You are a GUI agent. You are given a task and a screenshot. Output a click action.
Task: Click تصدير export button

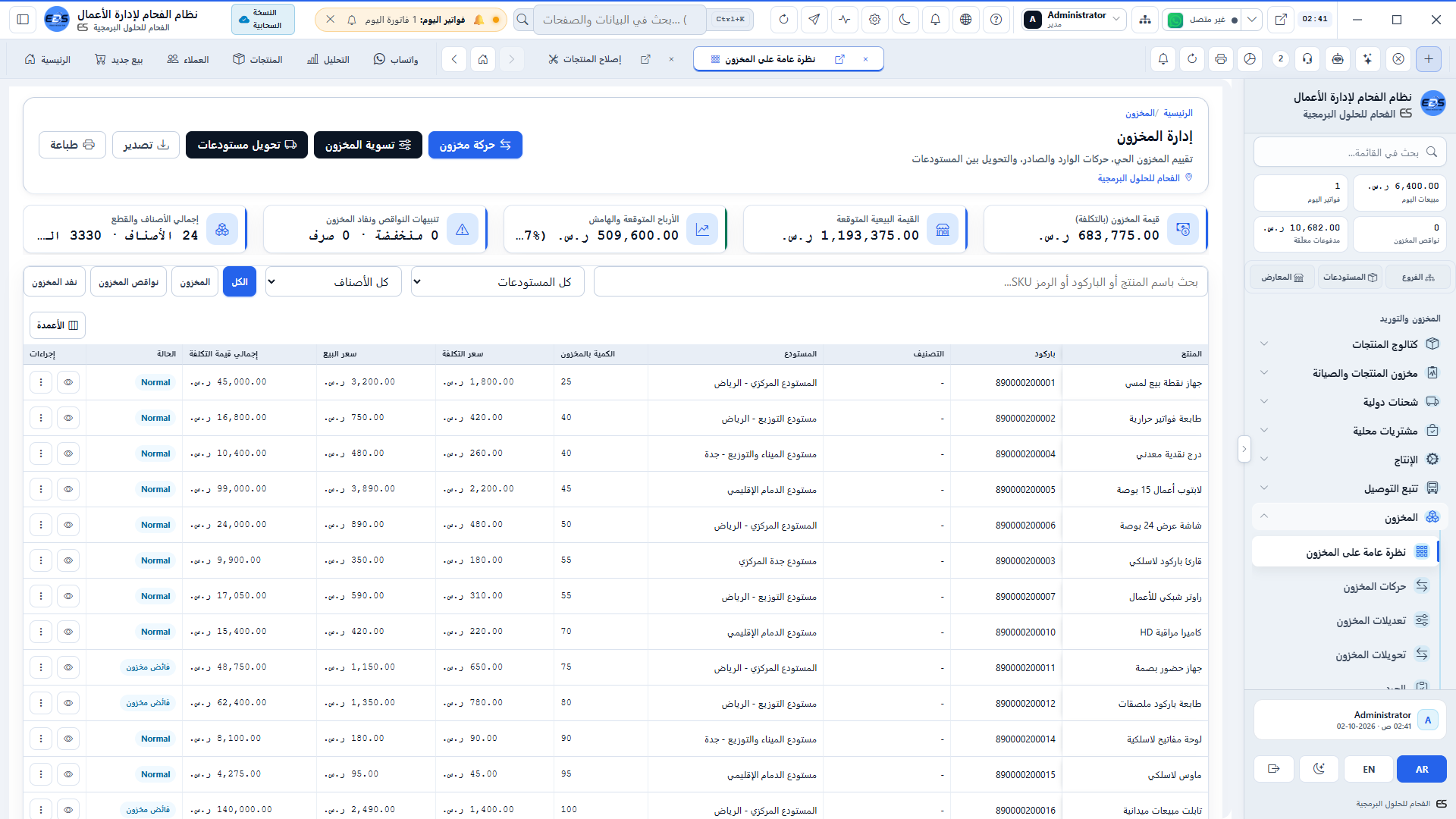coord(146,145)
